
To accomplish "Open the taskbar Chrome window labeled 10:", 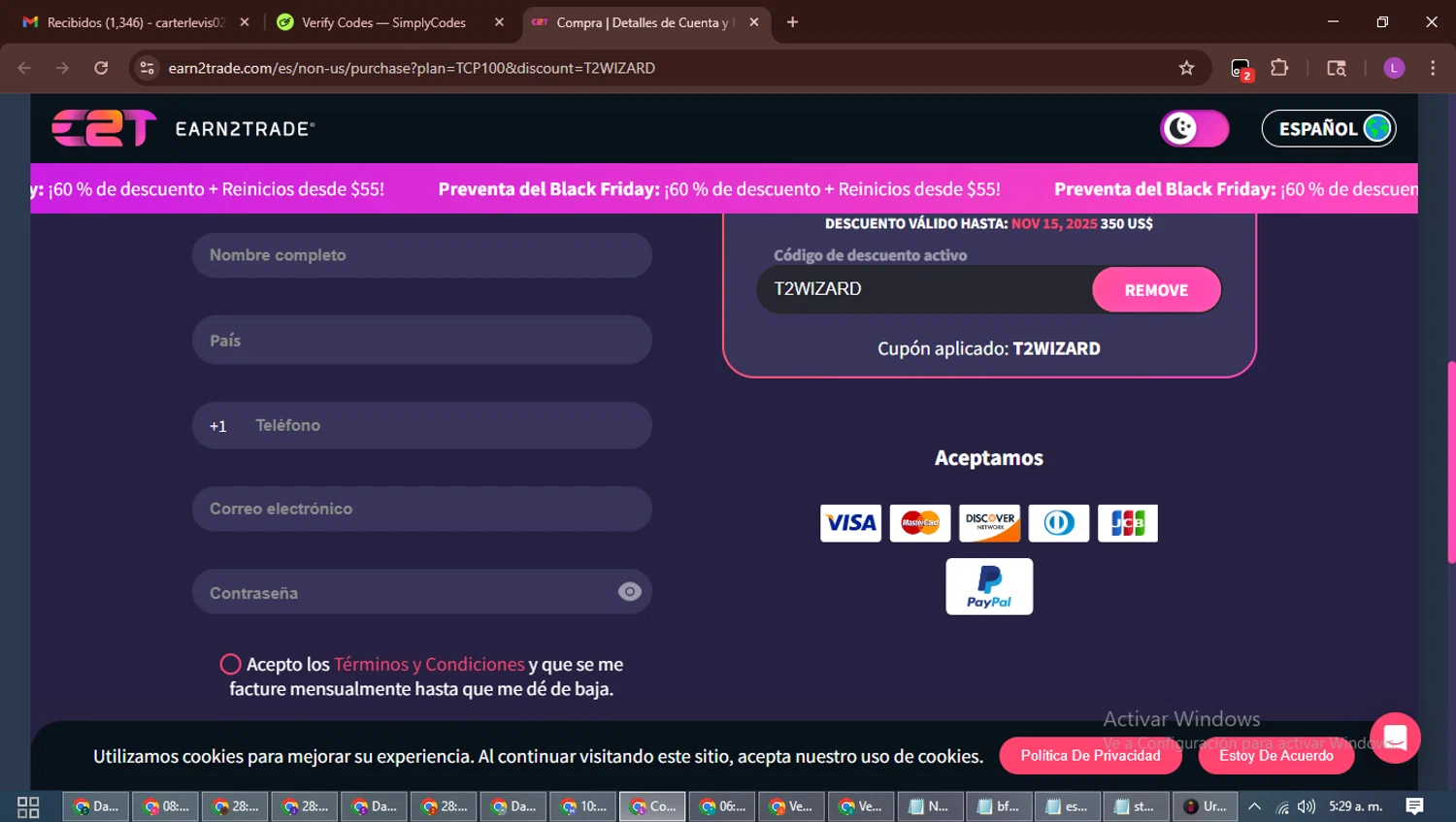I will tap(583, 806).
